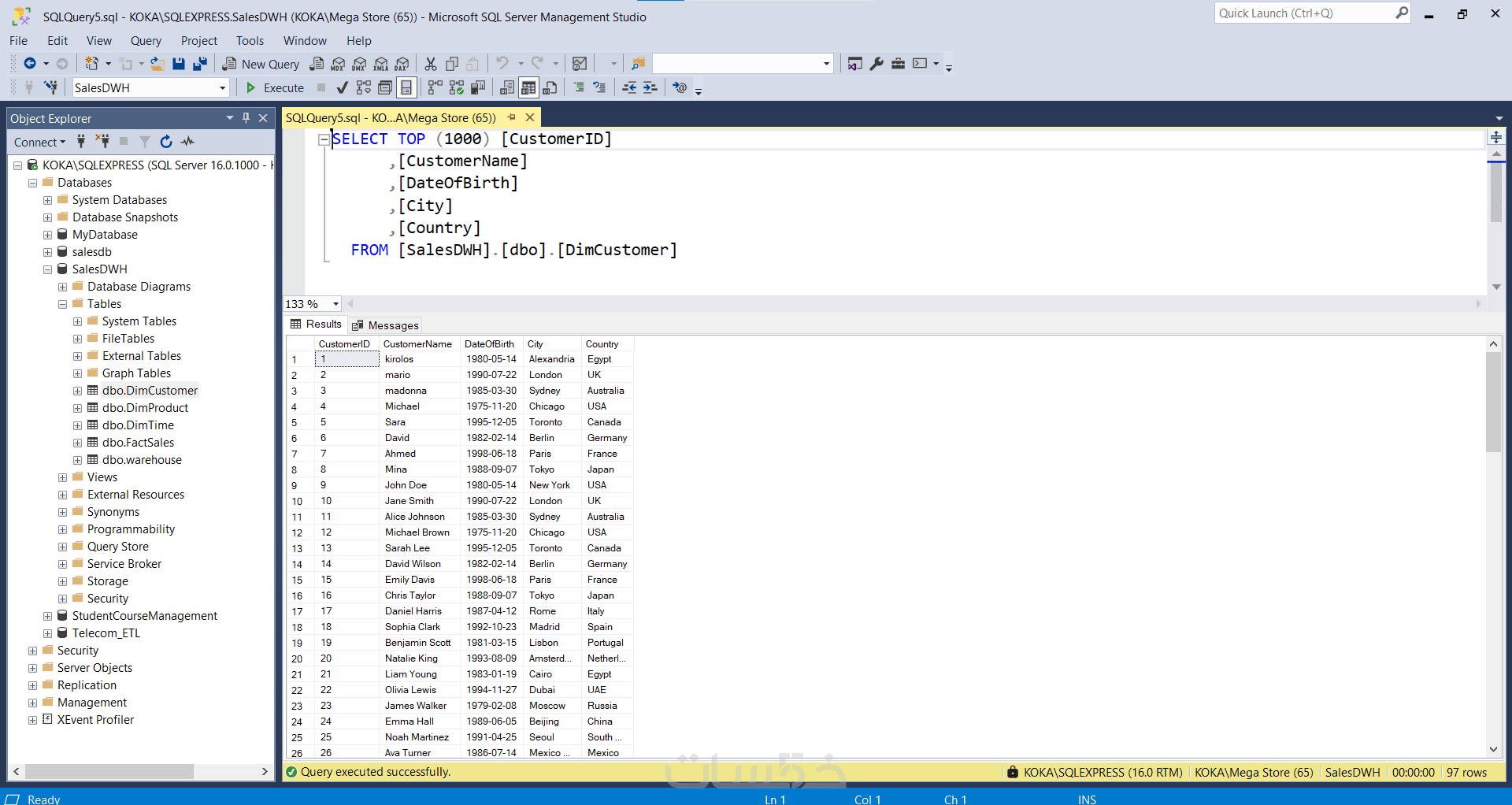Toggle the pin on SQLQuery5.sql tab
This screenshot has height=805, width=1512.
tap(512, 117)
